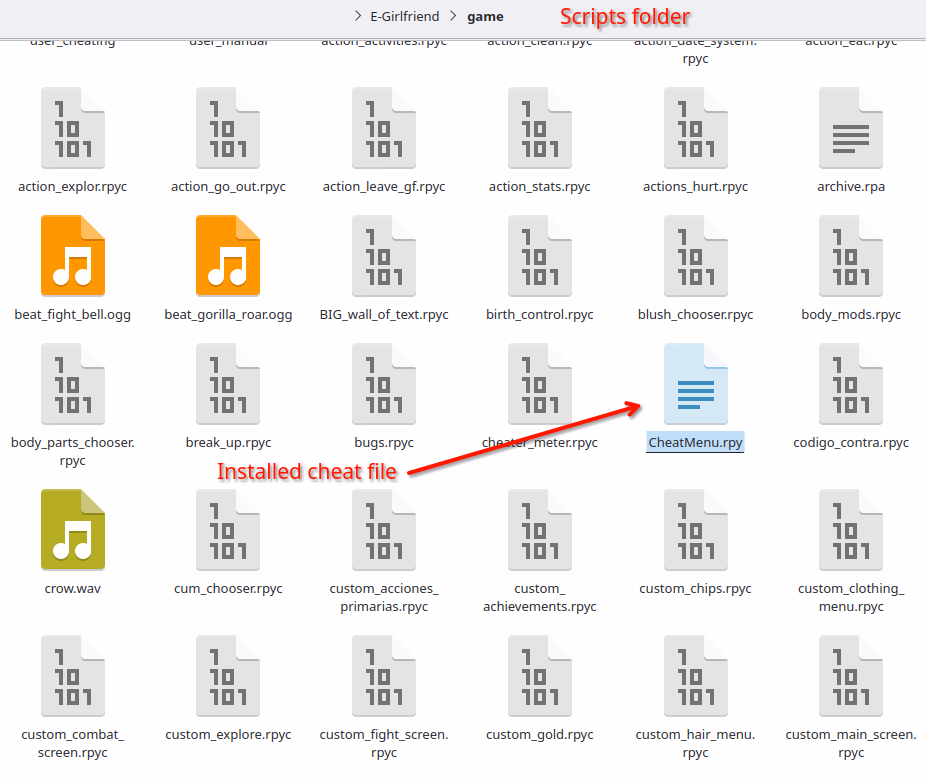Select the CheatMenu.rpy file icon
The height and width of the screenshot is (778, 926).
[695, 384]
